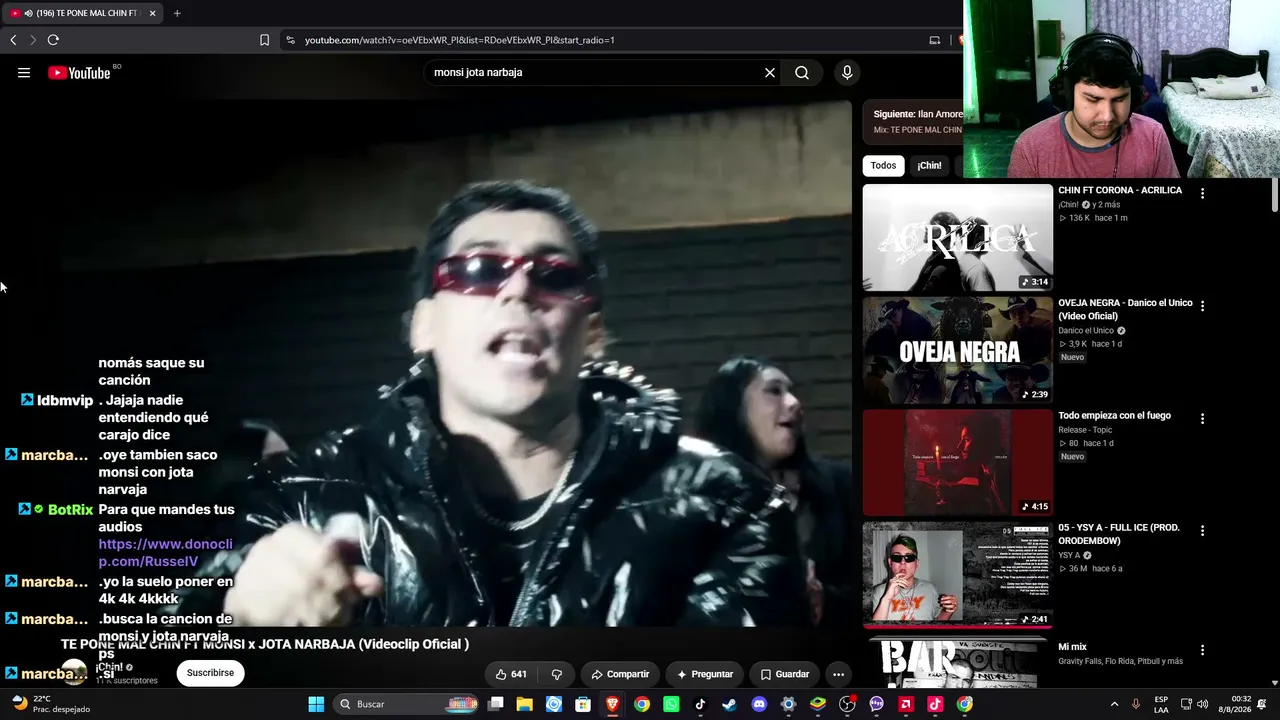Open the ACRILICA video thumbnail
The image size is (1280, 720).
tap(958, 238)
